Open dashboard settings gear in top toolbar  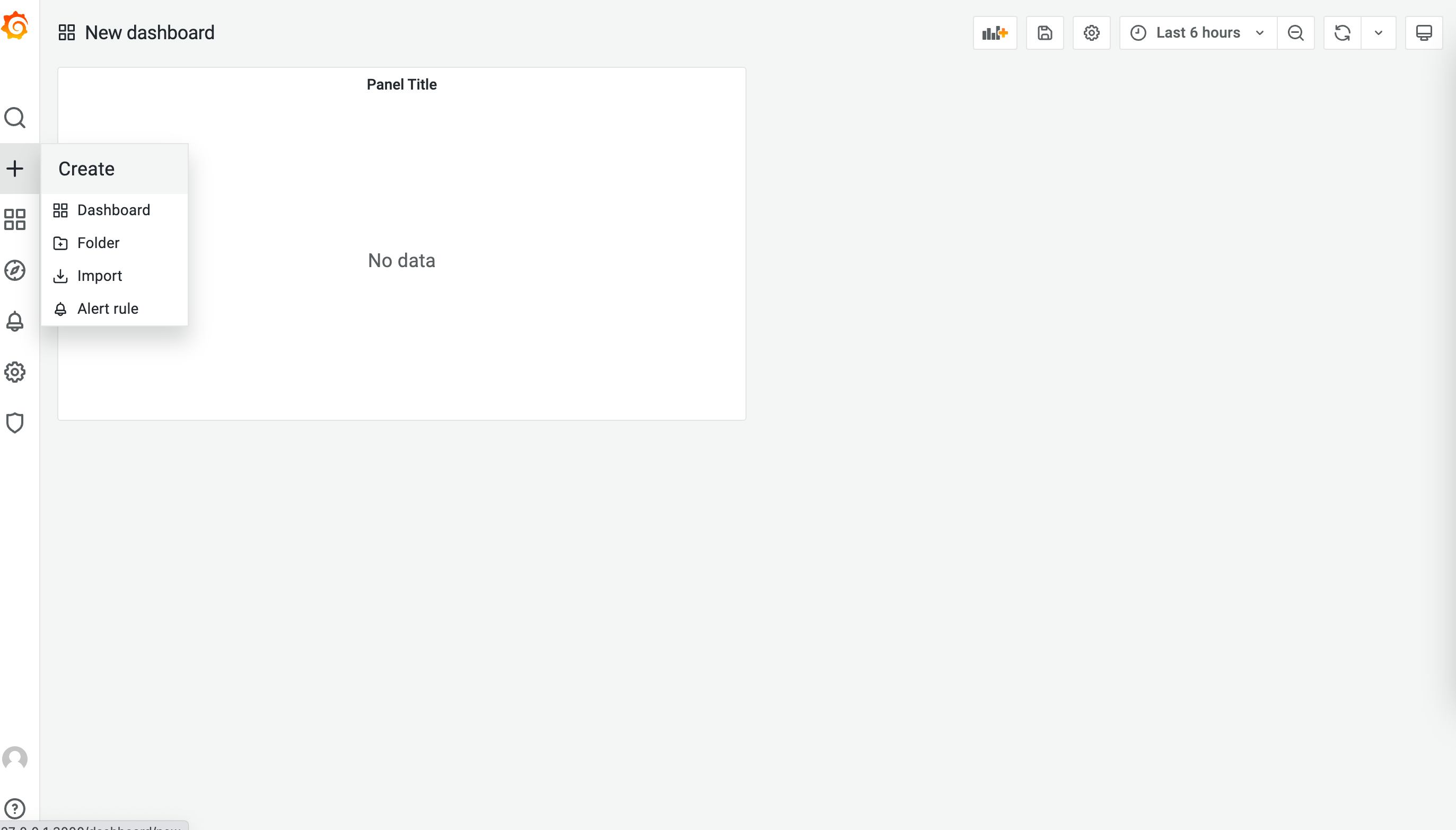coord(1091,33)
